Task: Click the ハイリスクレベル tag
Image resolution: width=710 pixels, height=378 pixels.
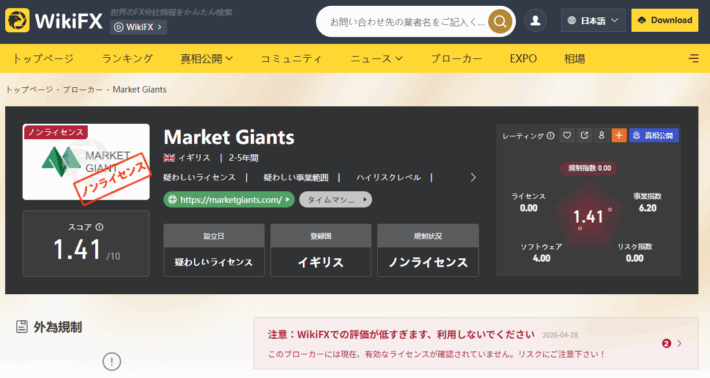Action: pos(389,177)
